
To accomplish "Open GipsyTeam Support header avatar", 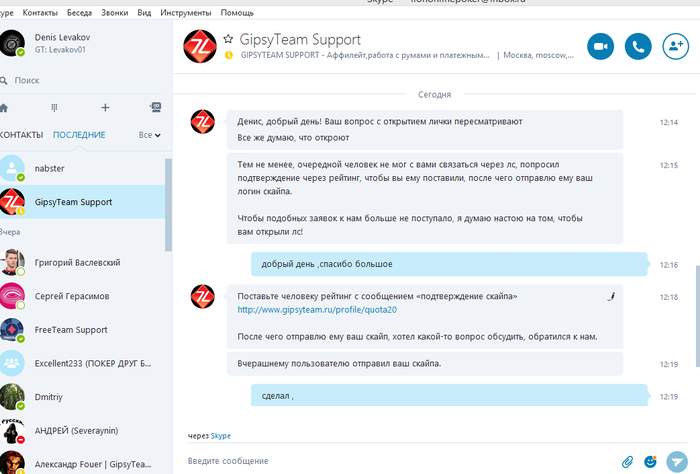I will coord(200,46).
